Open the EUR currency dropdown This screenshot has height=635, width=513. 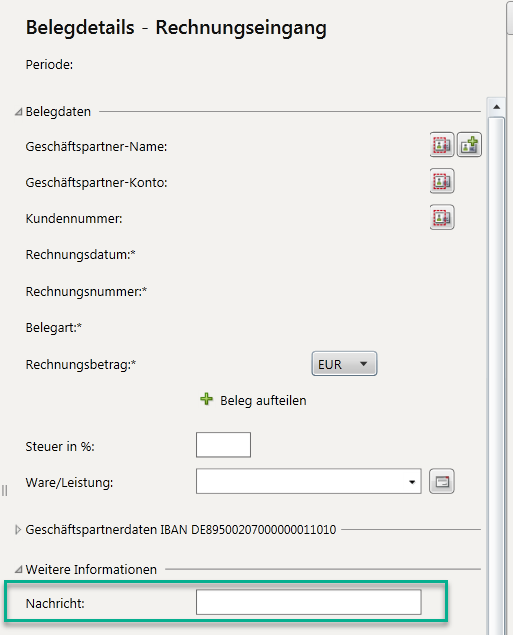(344, 364)
